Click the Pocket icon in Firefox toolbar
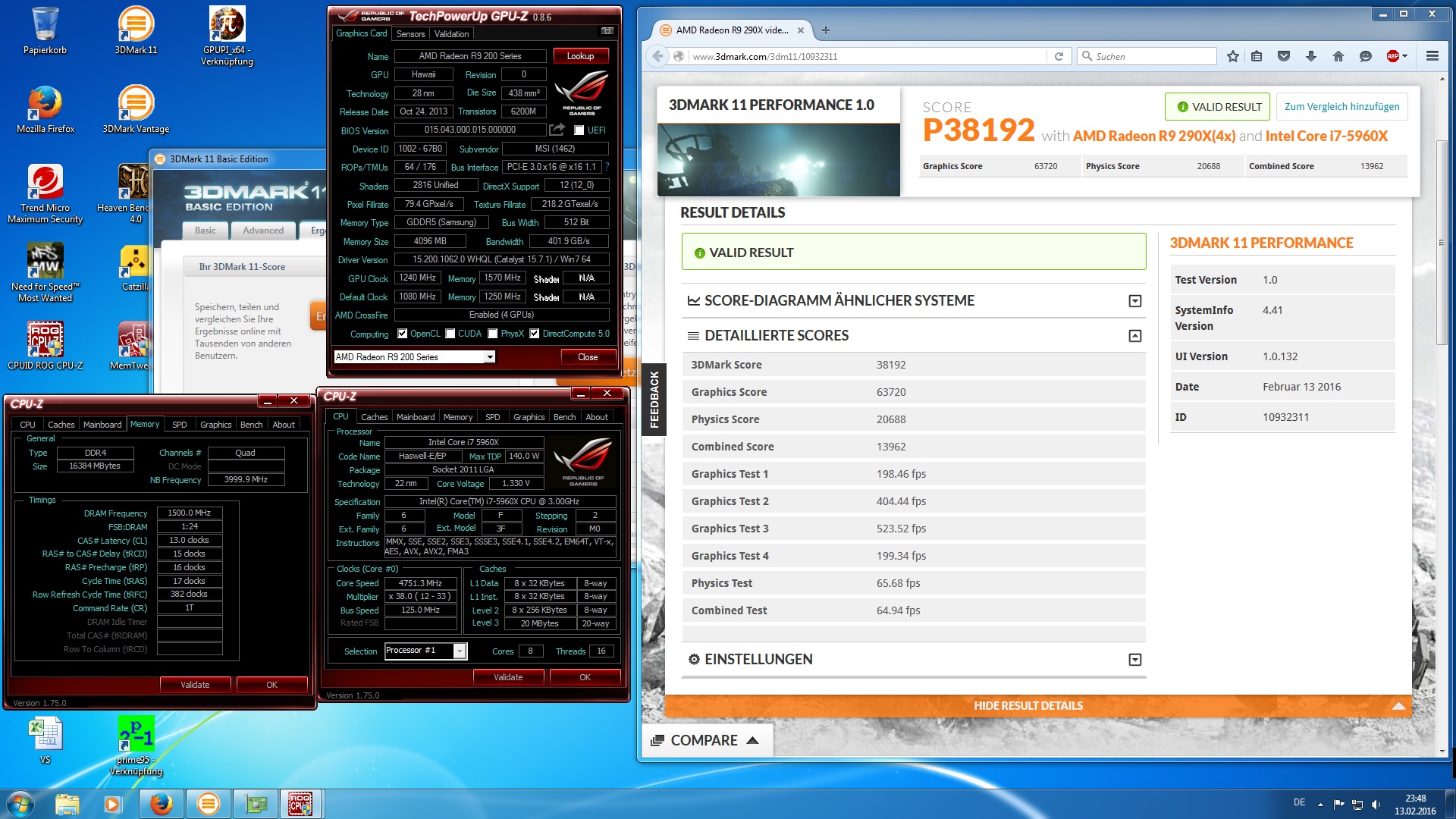The height and width of the screenshot is (819, 1456). click(x=1284, y=56)
